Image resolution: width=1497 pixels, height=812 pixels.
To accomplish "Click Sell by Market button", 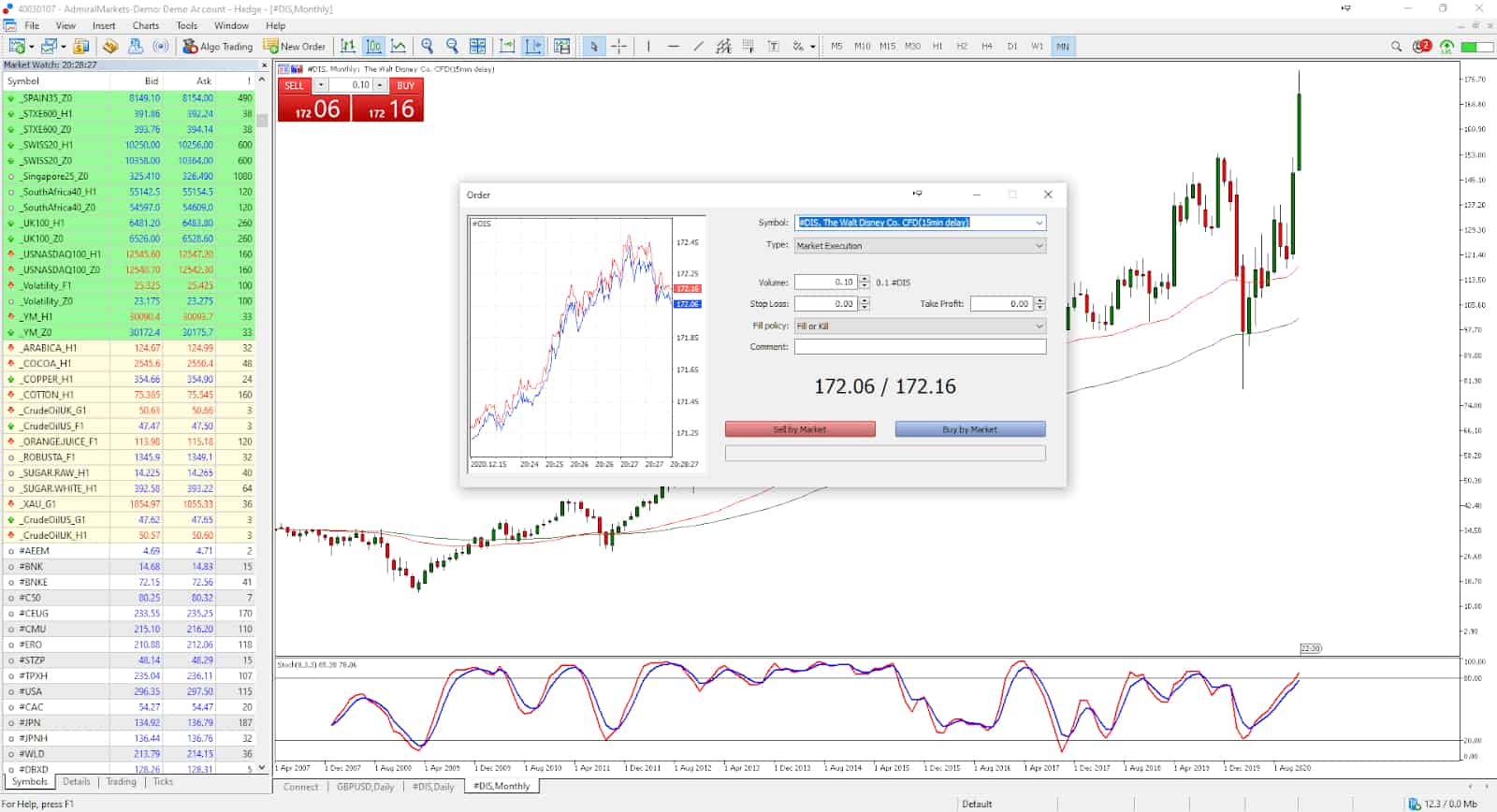I will tap(800, 429).
